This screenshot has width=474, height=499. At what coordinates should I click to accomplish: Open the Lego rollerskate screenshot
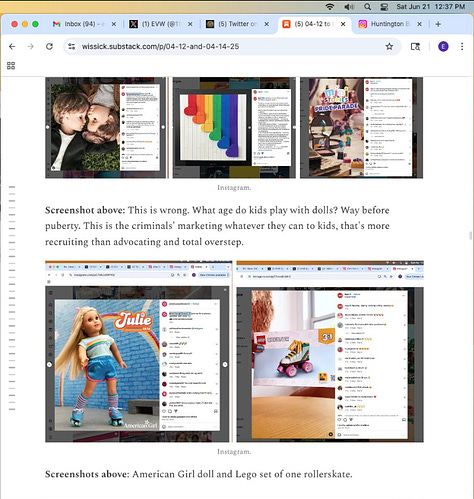point(330,351)
